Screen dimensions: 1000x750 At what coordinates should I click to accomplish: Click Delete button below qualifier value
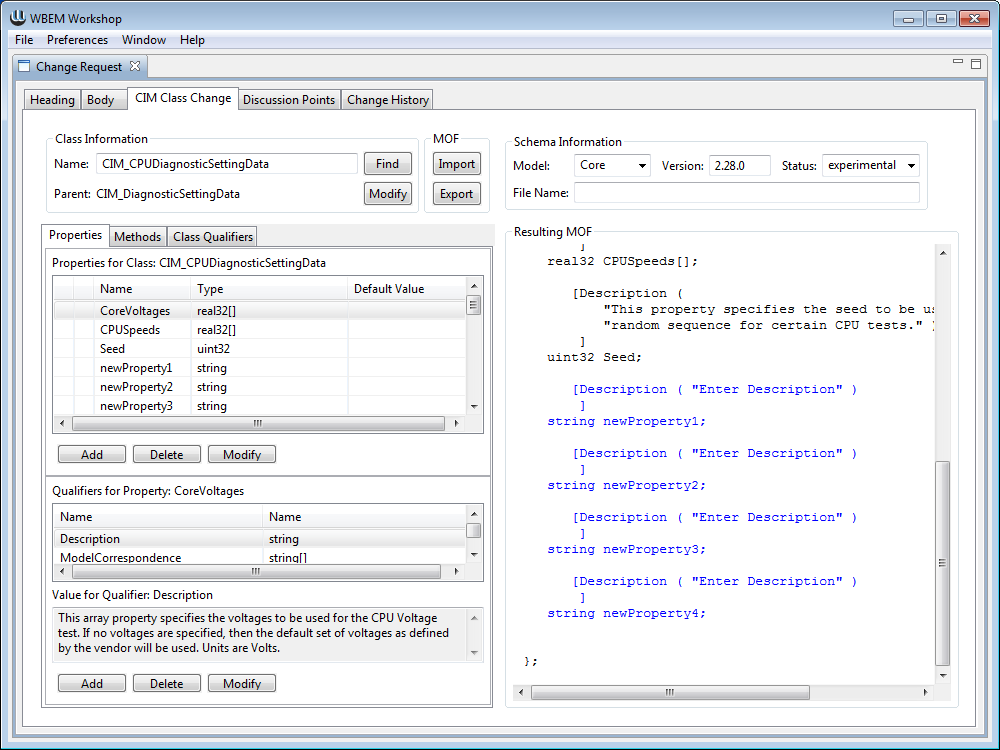click(166, 683)
